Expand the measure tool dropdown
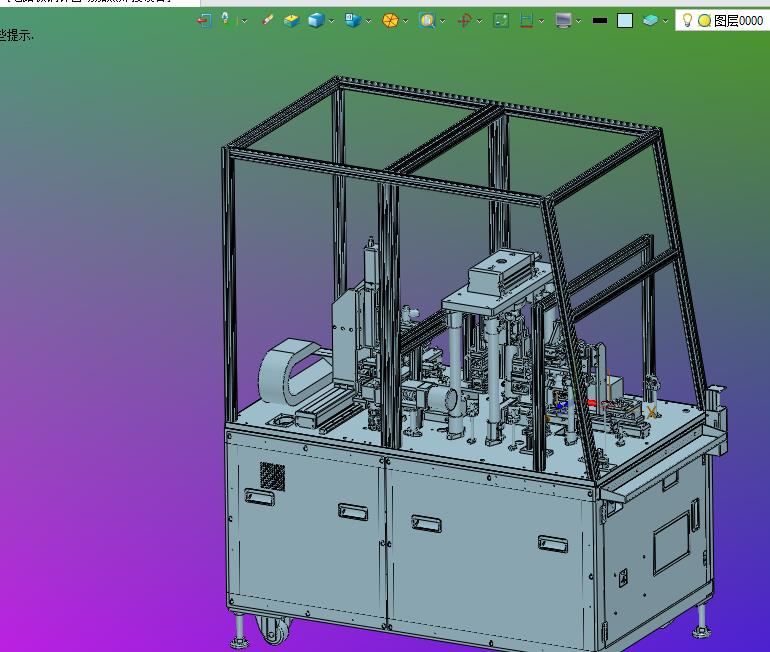The image size is (770, 652). coord(541,21)
